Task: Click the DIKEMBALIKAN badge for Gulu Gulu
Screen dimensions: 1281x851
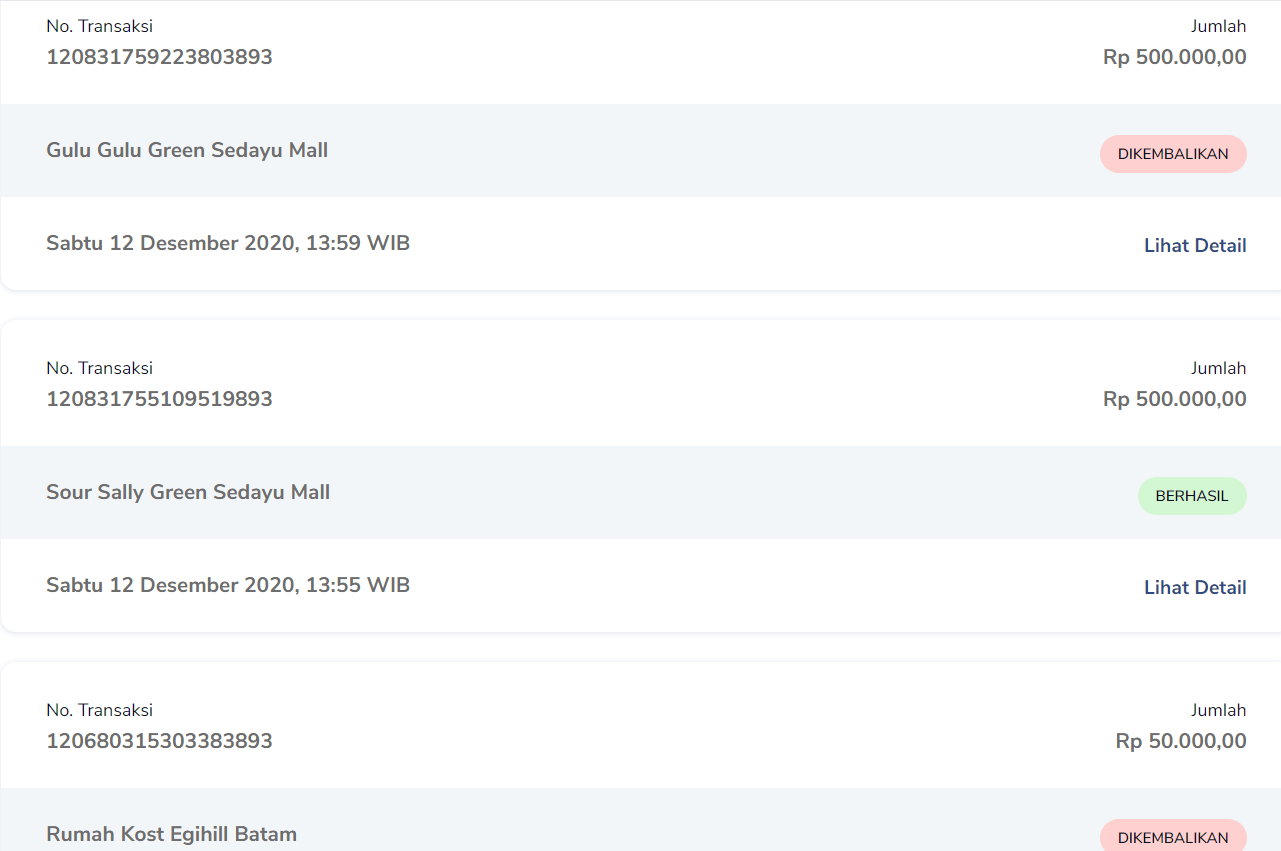Action: 1173,154
